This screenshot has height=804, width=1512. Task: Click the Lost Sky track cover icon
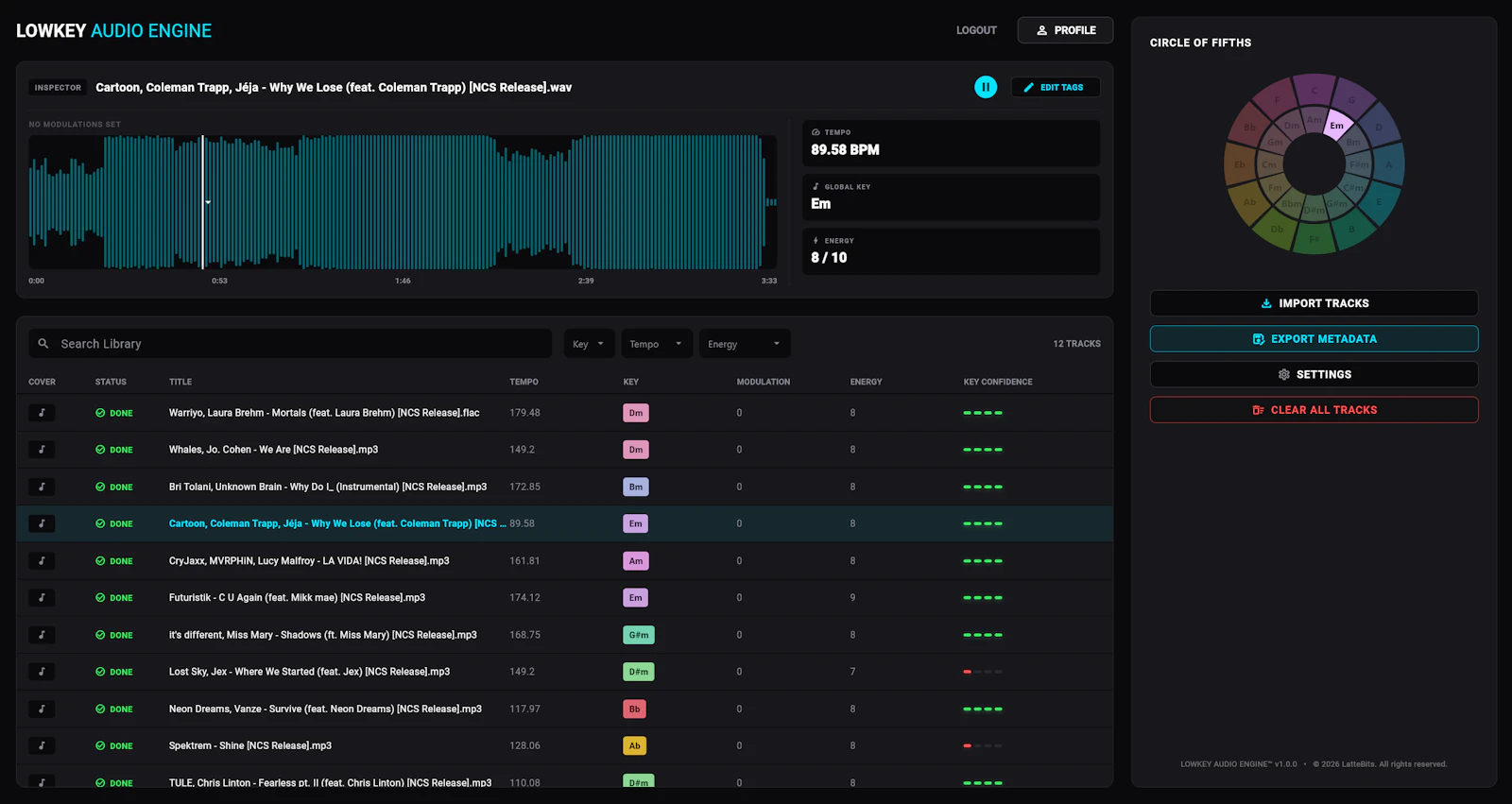(42, 672)
